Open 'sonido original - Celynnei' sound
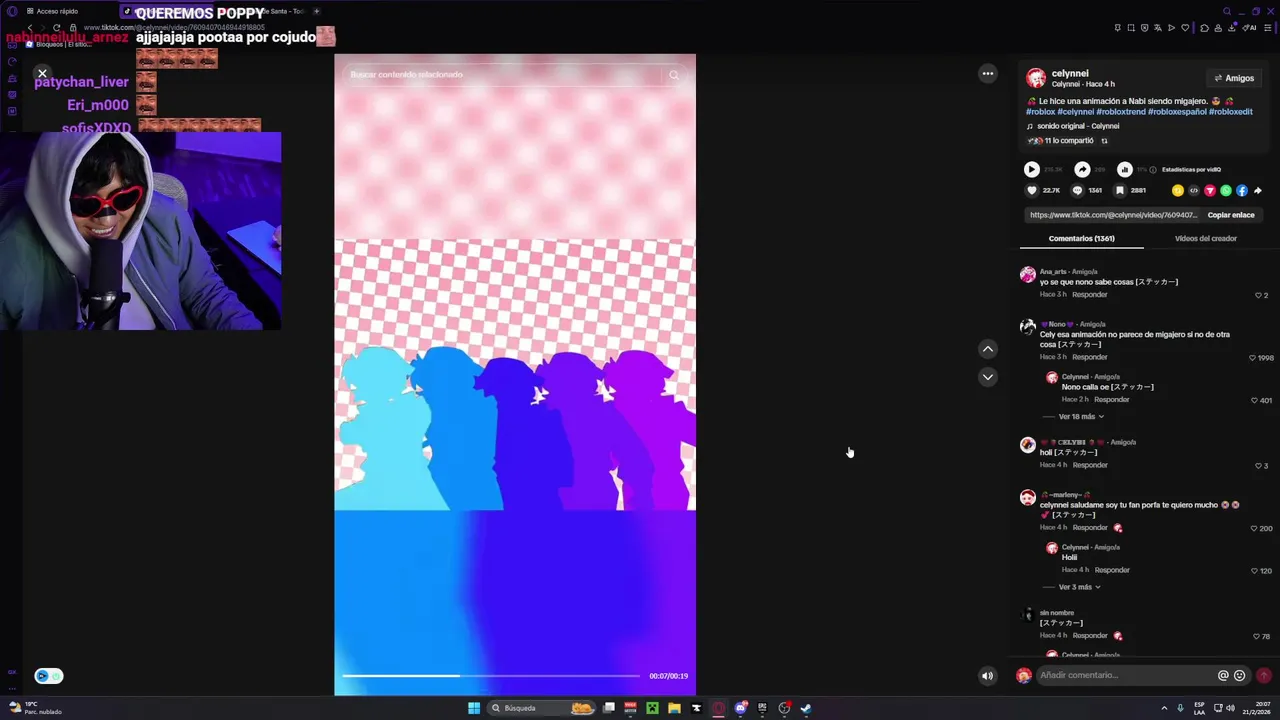This screenshot has width=1280, height=720. pos(1077,126)
